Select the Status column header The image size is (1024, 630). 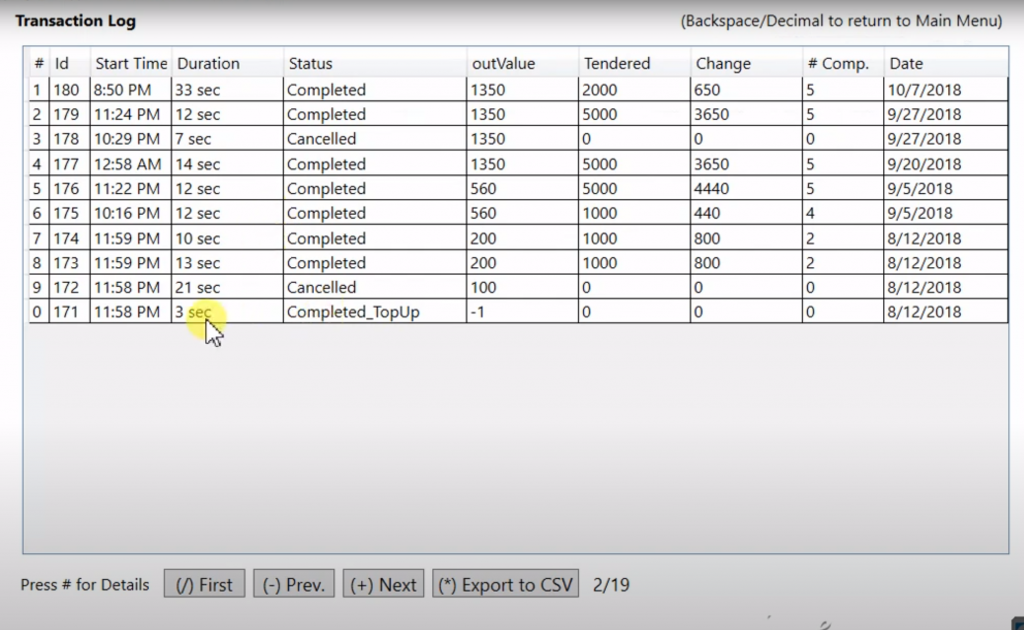(310, 63)
